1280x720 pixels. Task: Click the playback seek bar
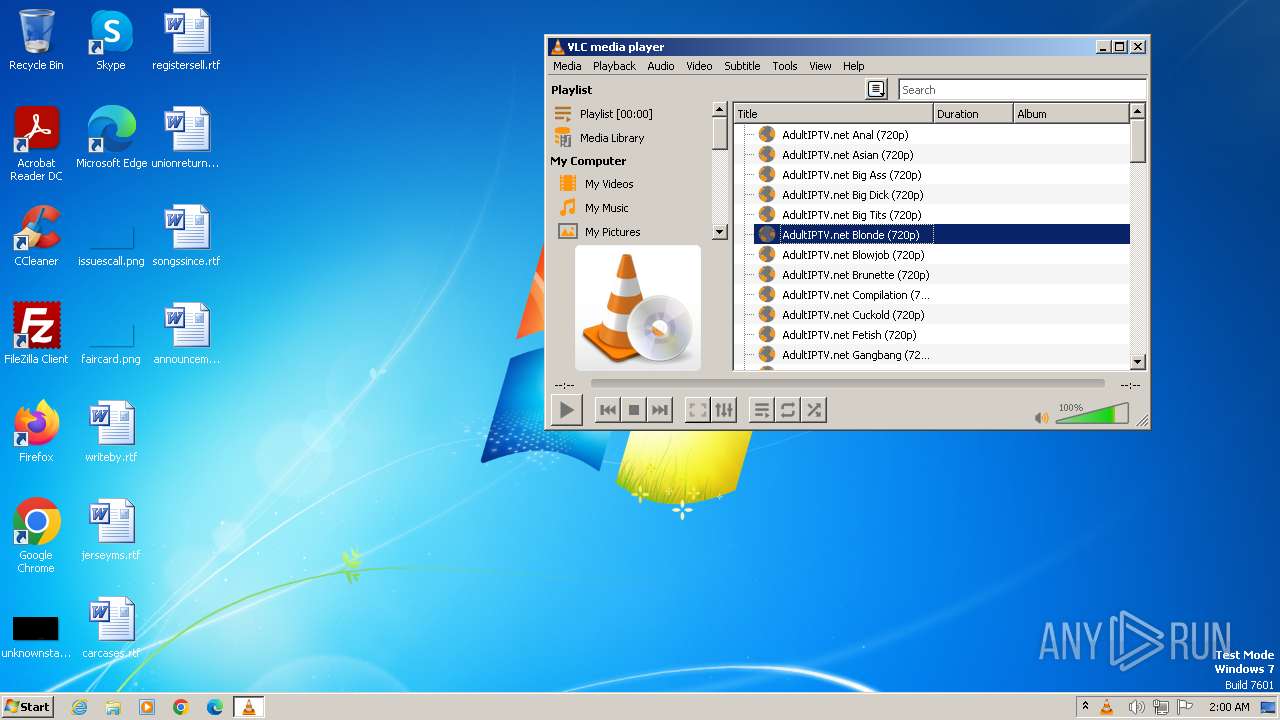click(848, 383)
